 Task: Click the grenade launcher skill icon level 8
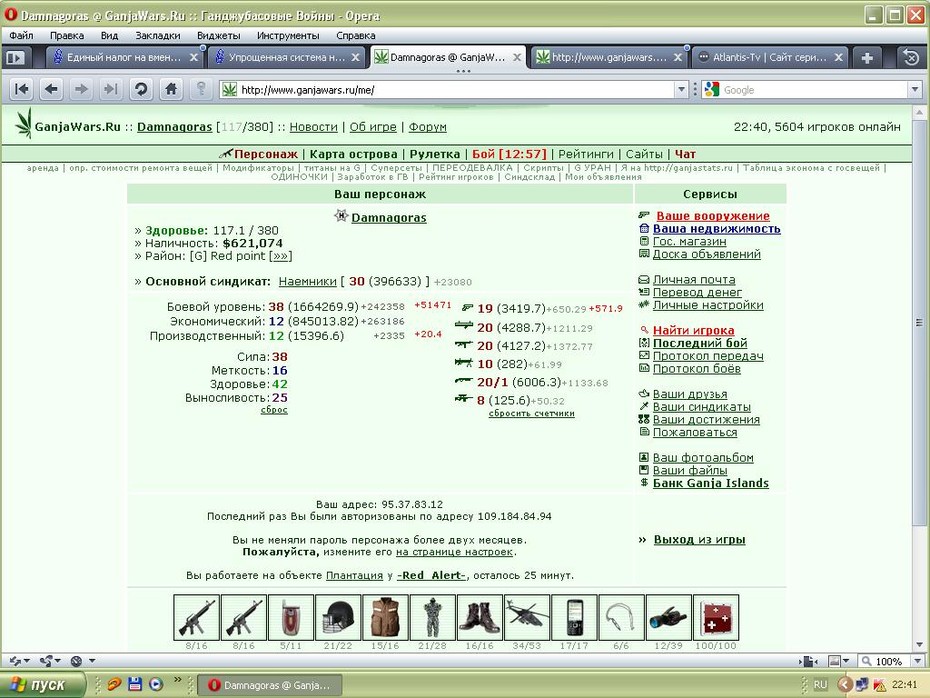click(464, 399)
